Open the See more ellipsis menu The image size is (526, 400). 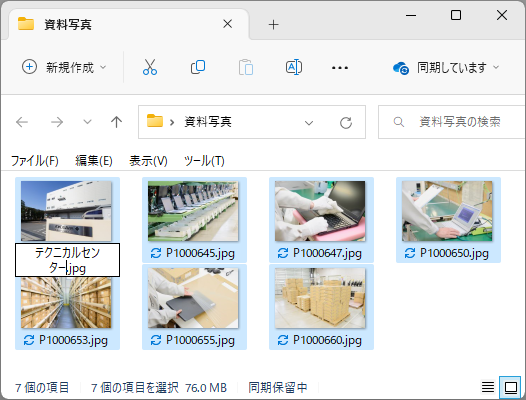coord(340,68)
